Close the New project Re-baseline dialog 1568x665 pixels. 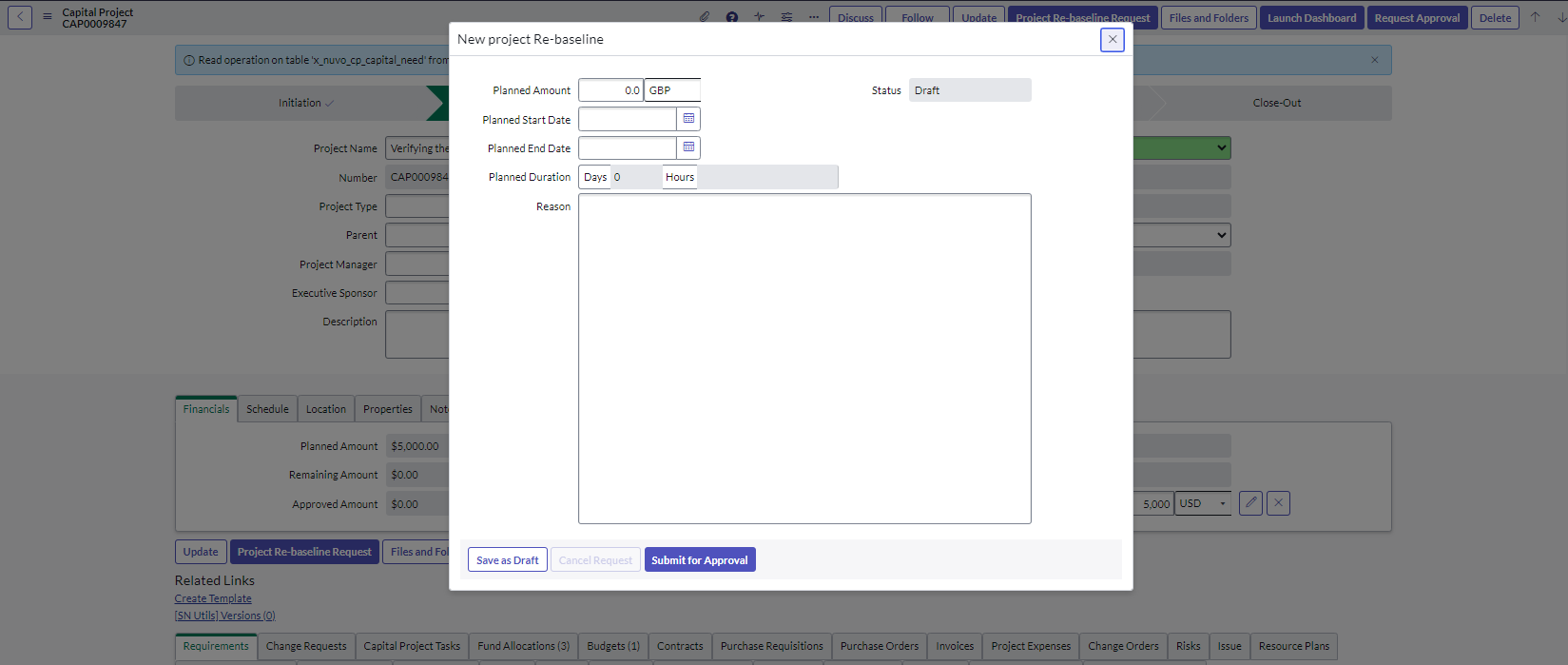coord(1112,39)
